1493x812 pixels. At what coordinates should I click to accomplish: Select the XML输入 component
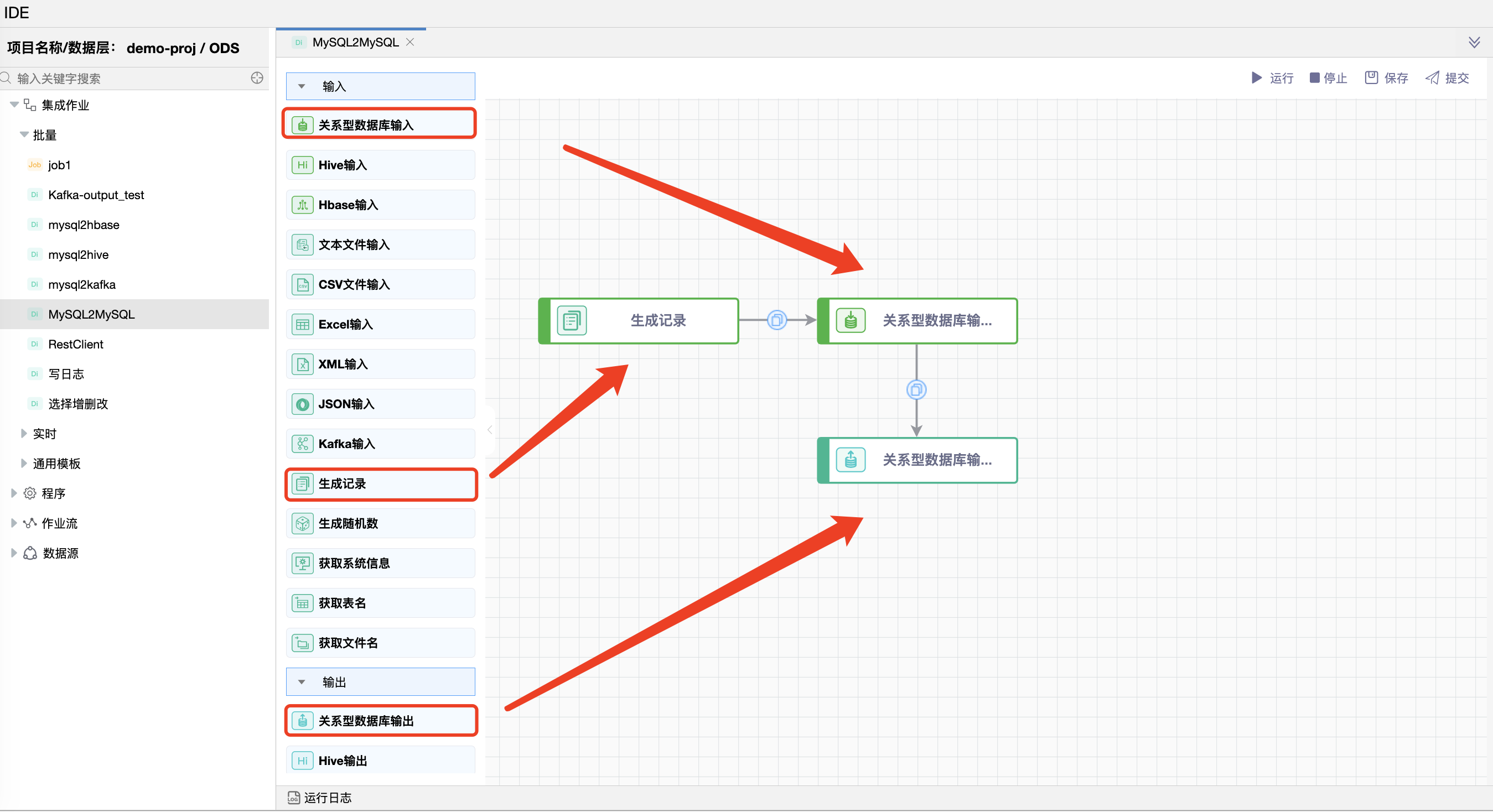pyautogui.click(x=379, y=364)
